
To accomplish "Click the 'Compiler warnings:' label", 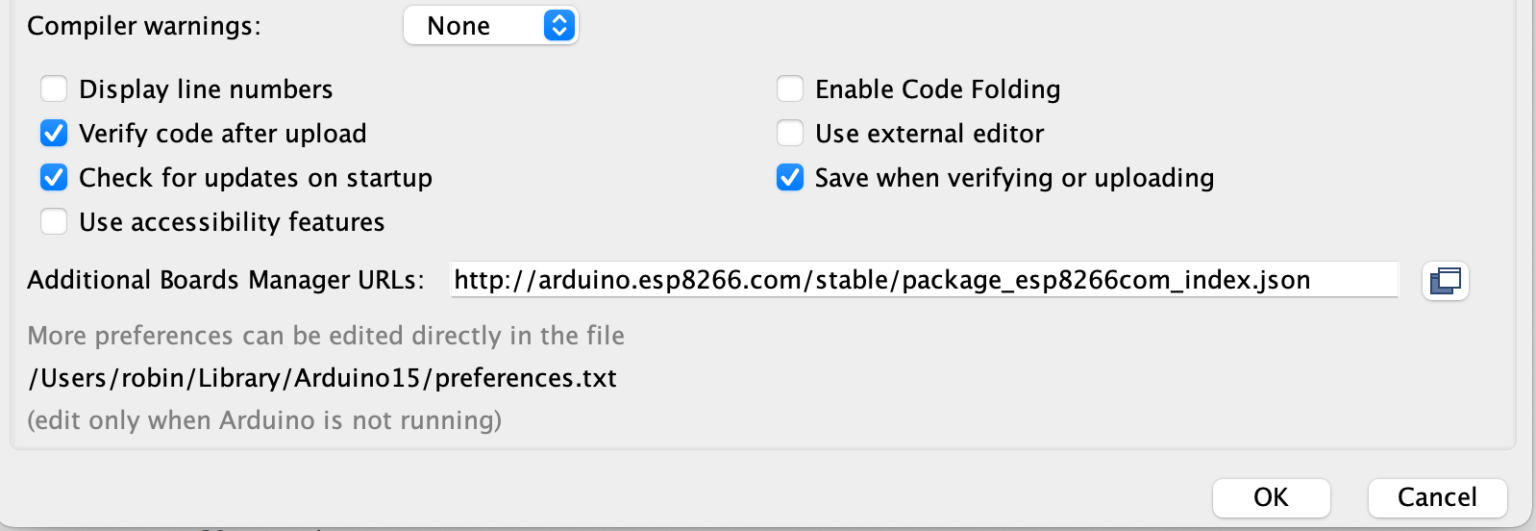I will tap(144, 26).
